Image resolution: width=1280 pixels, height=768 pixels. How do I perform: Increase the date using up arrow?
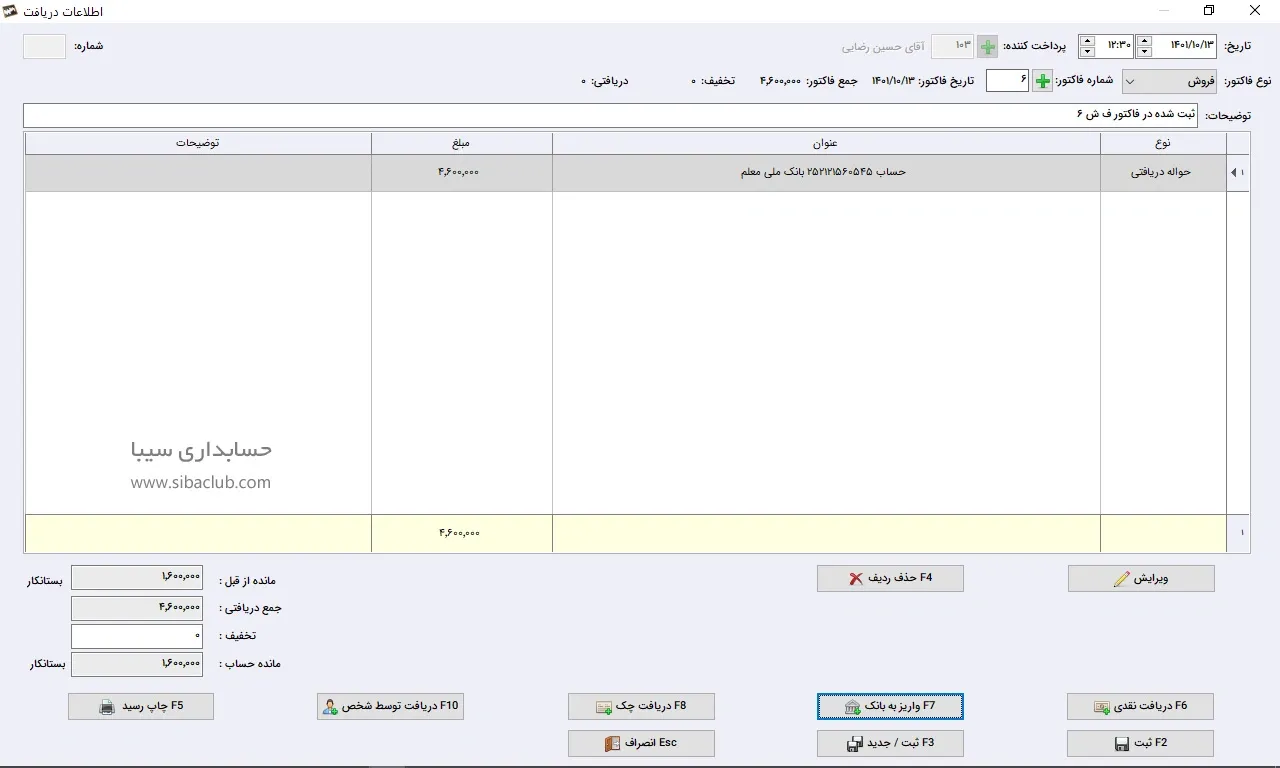coord(1144,41)
